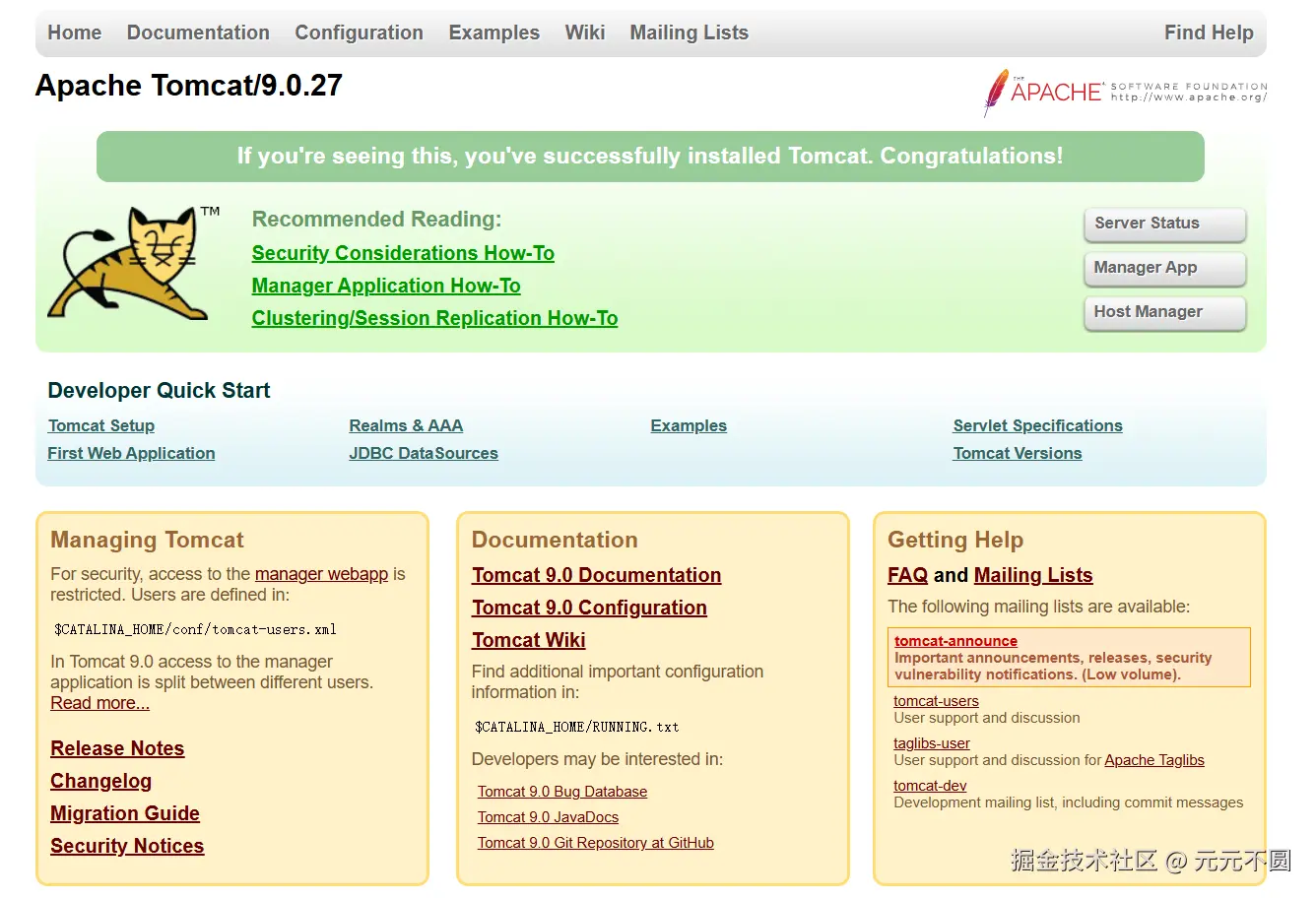Open the Apache Software Foundation logo
The height and width of the screenshot is (898, 1316).
1125,93
